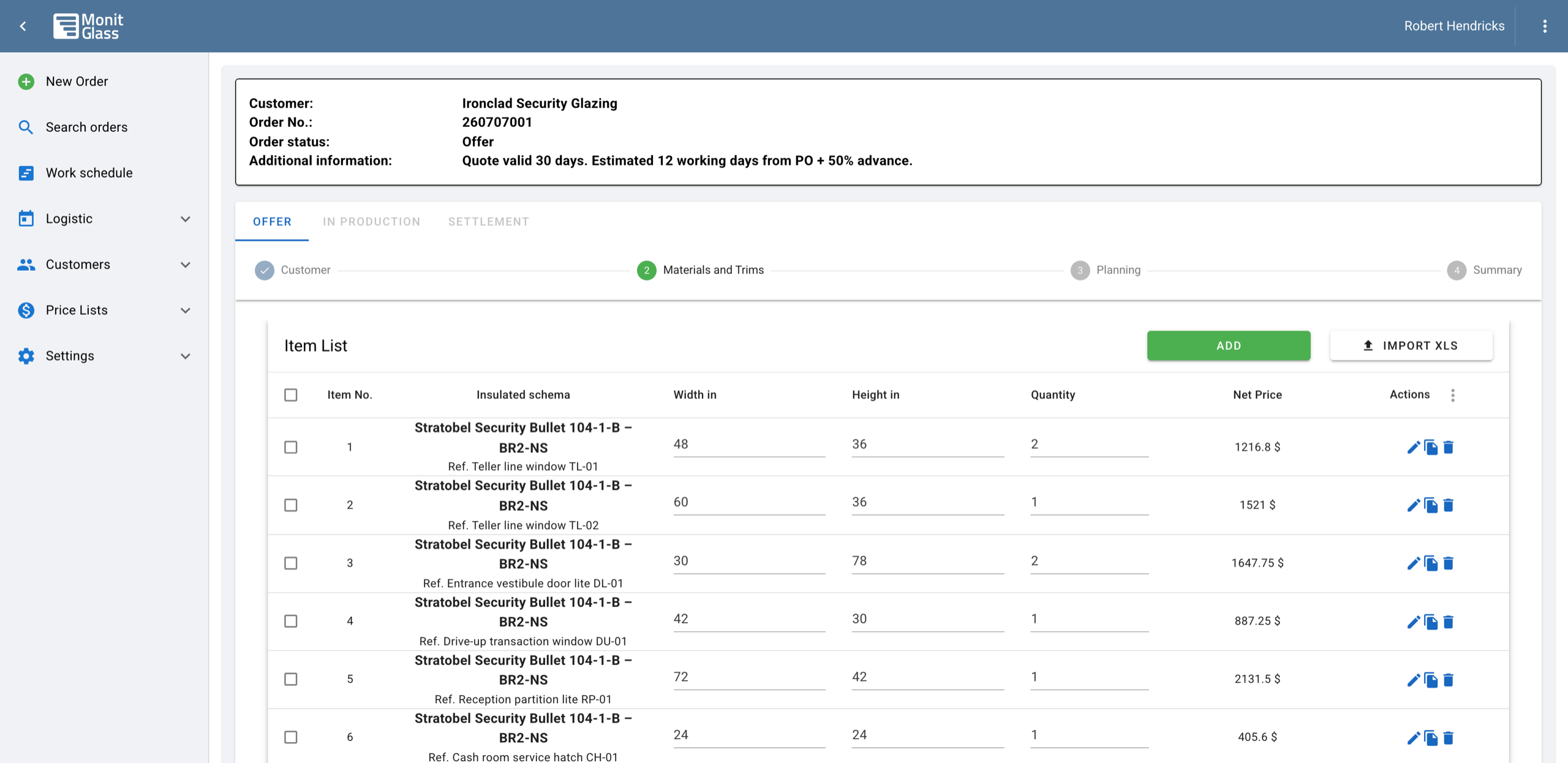This screenshot has height=763, width=1568.
Task: Open the Settlement tab
Action: 488,222
